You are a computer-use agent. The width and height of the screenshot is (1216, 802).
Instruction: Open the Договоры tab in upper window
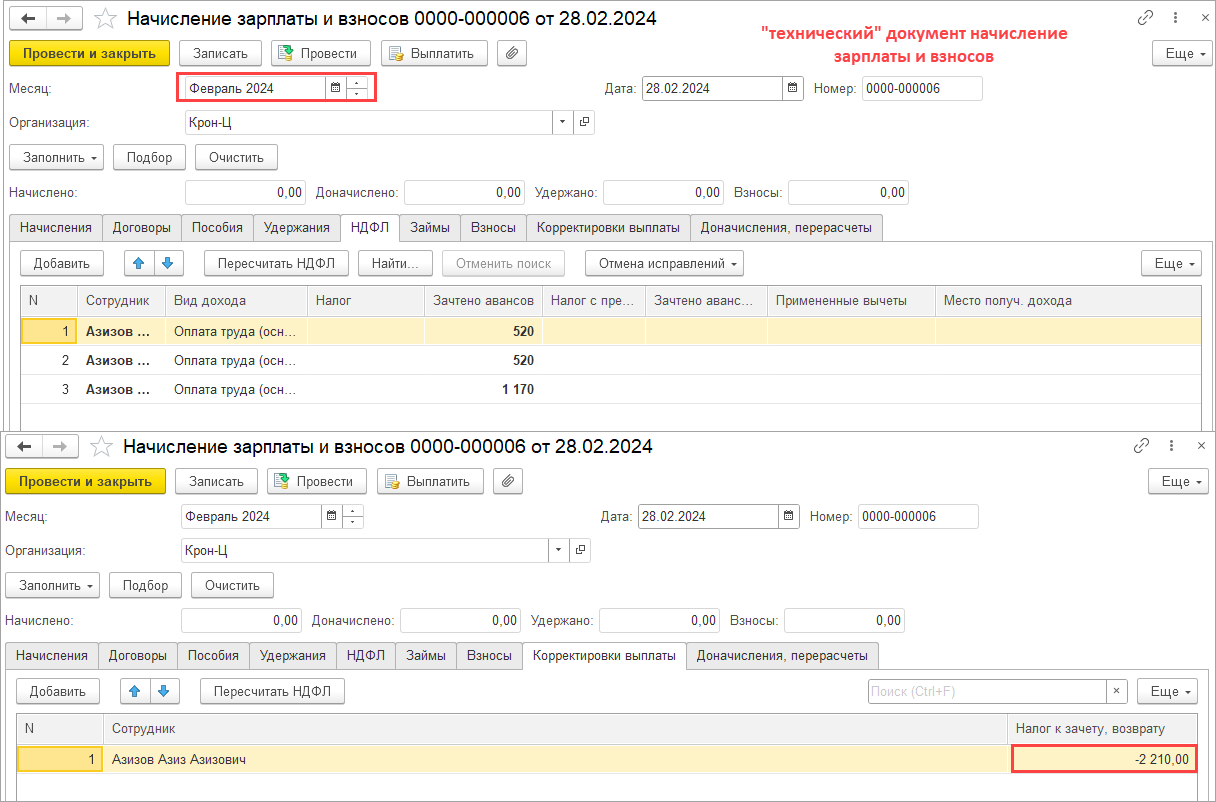141,227
